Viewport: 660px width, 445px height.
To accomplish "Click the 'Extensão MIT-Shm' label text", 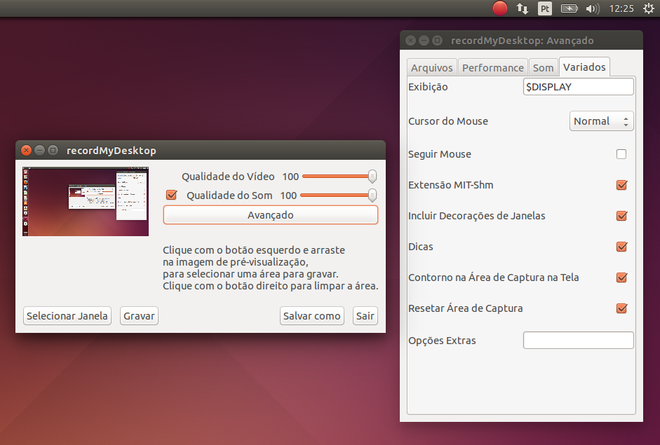I will click(x=451, y=185).
